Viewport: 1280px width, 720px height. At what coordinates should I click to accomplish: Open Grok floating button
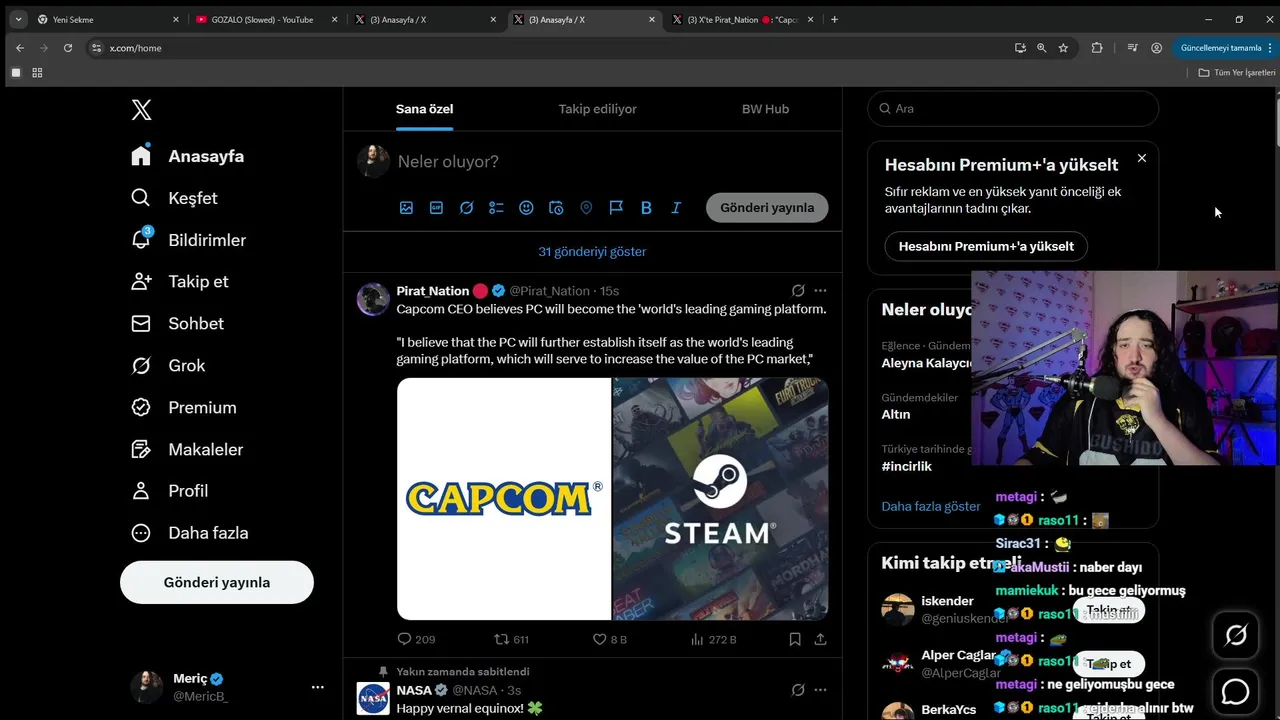coord(1236,635)
